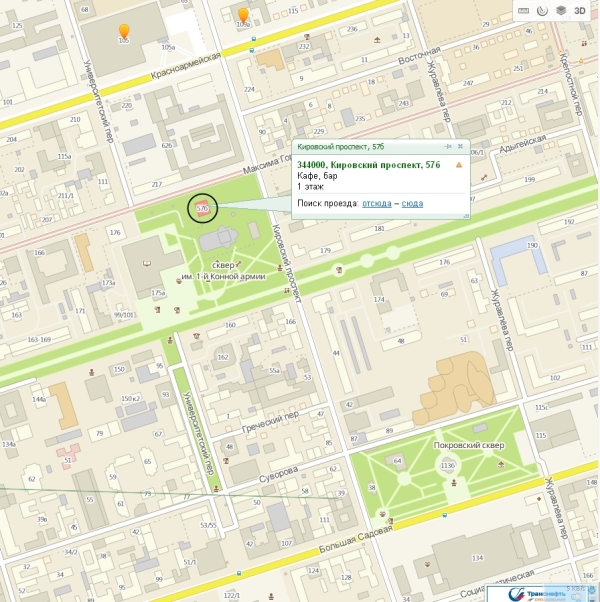
Task: Select building 224 below Красноармейская
Action: [x=249, y=89]
